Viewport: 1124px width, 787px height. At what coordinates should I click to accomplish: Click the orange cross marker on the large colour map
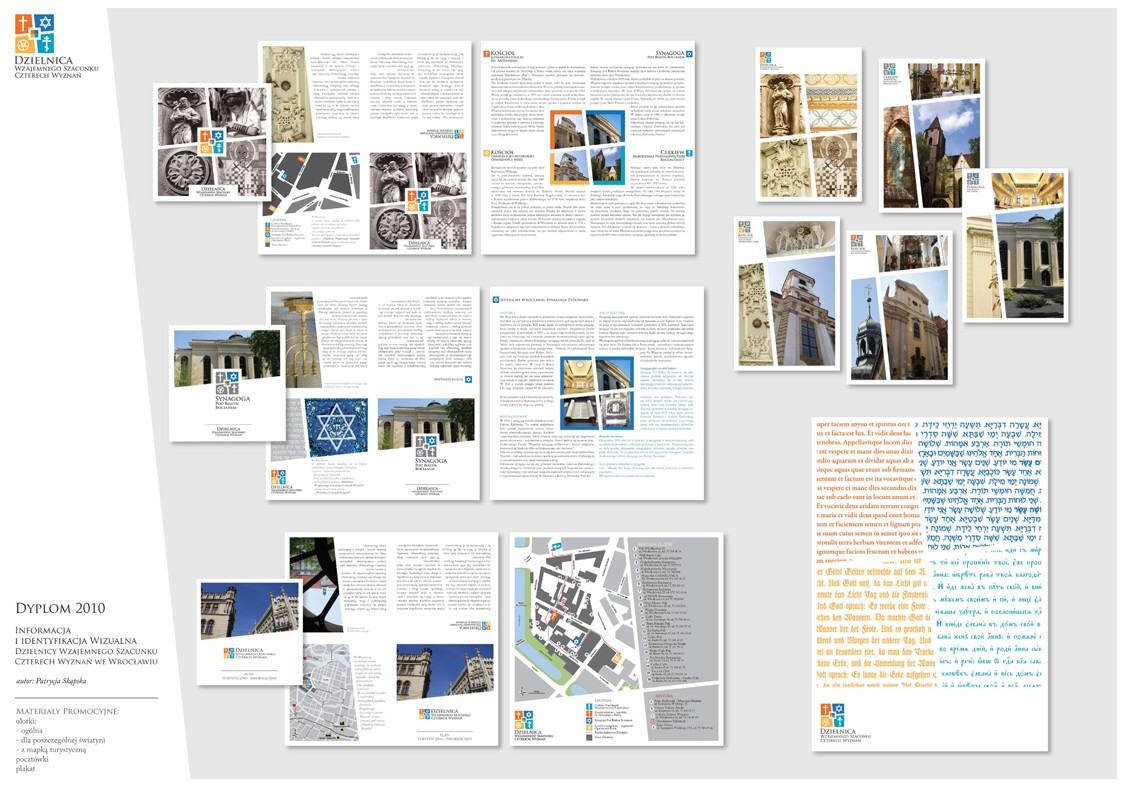553,615
